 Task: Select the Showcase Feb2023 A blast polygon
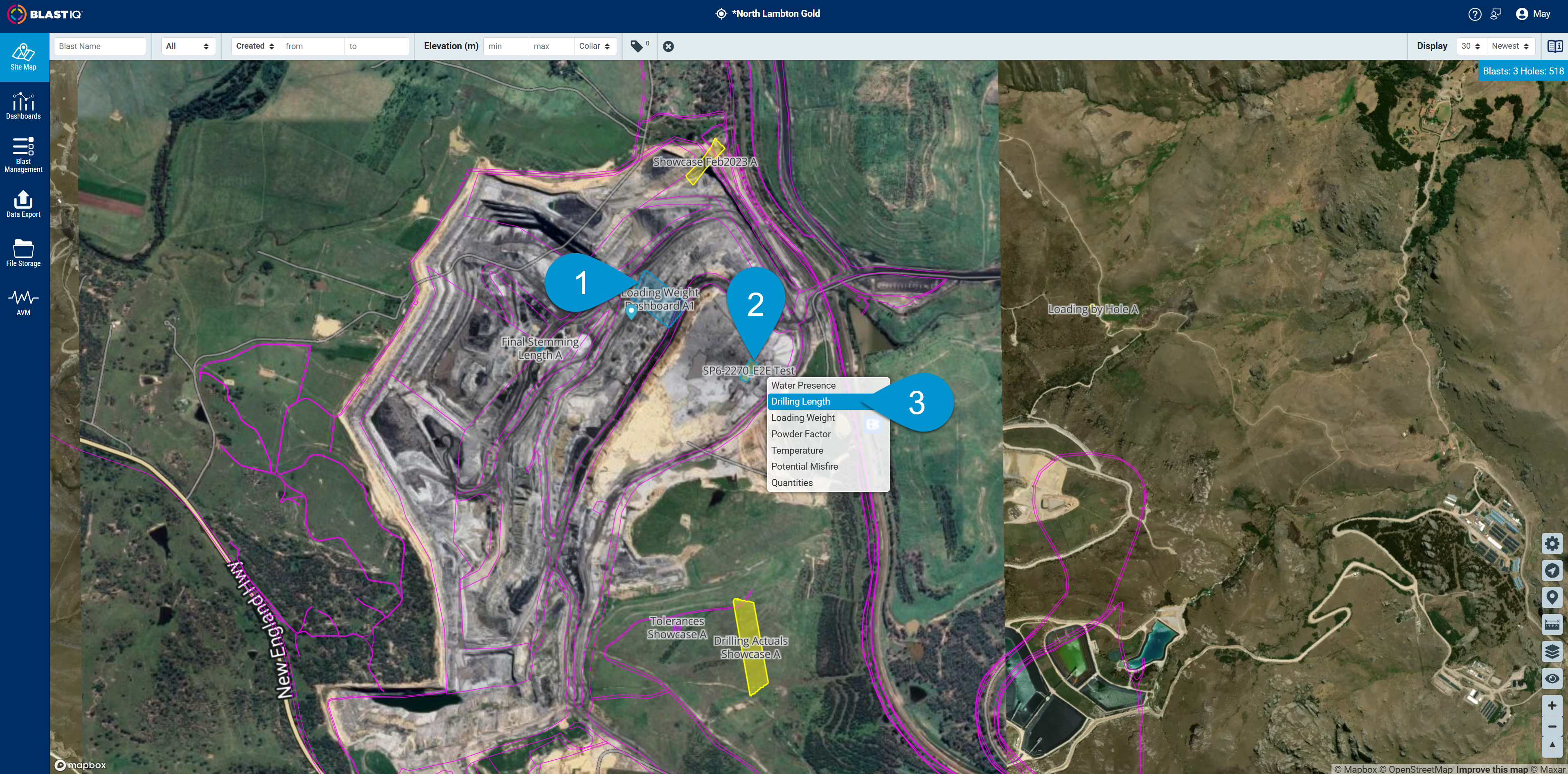coord(705,161)
